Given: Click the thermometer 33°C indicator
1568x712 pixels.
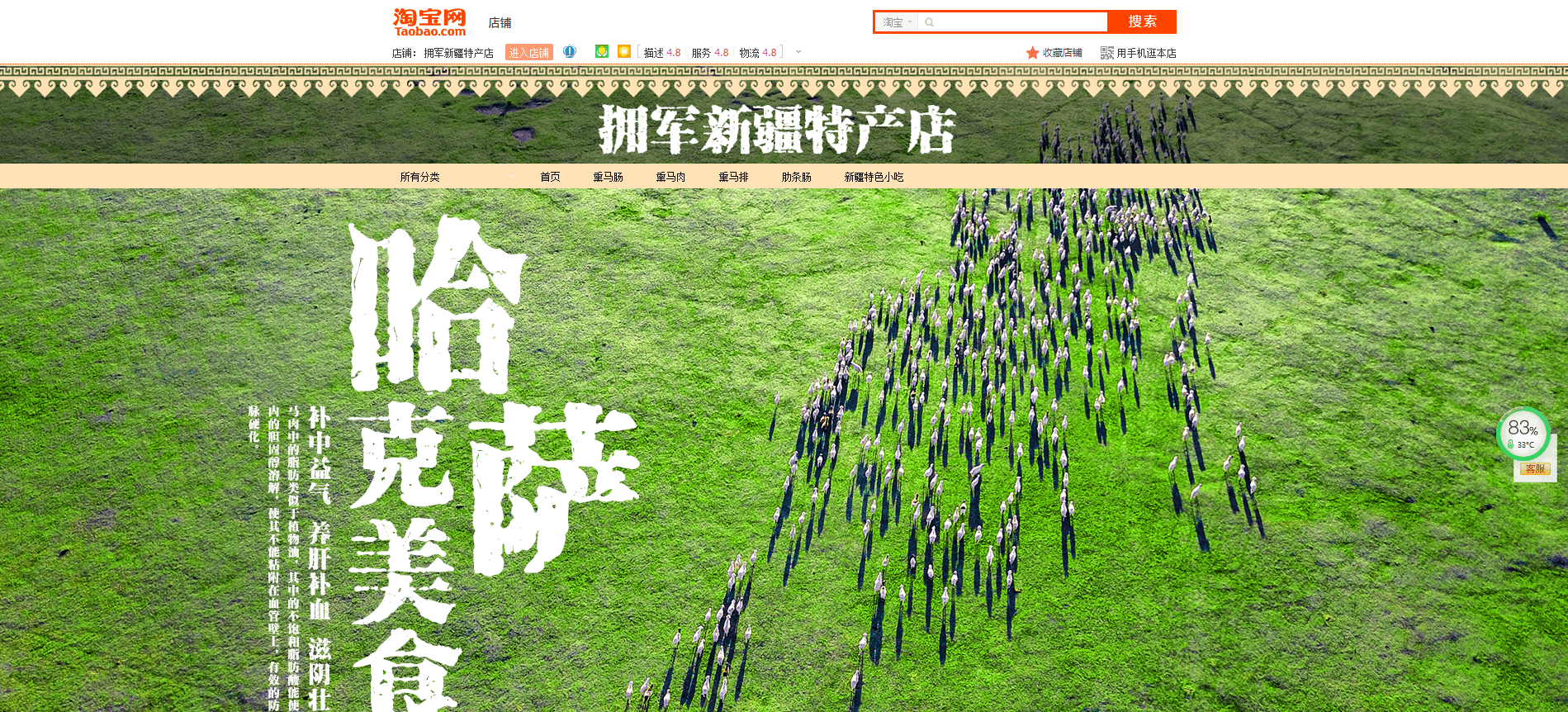Looking at the screenshot, I should pos(1521,444).
